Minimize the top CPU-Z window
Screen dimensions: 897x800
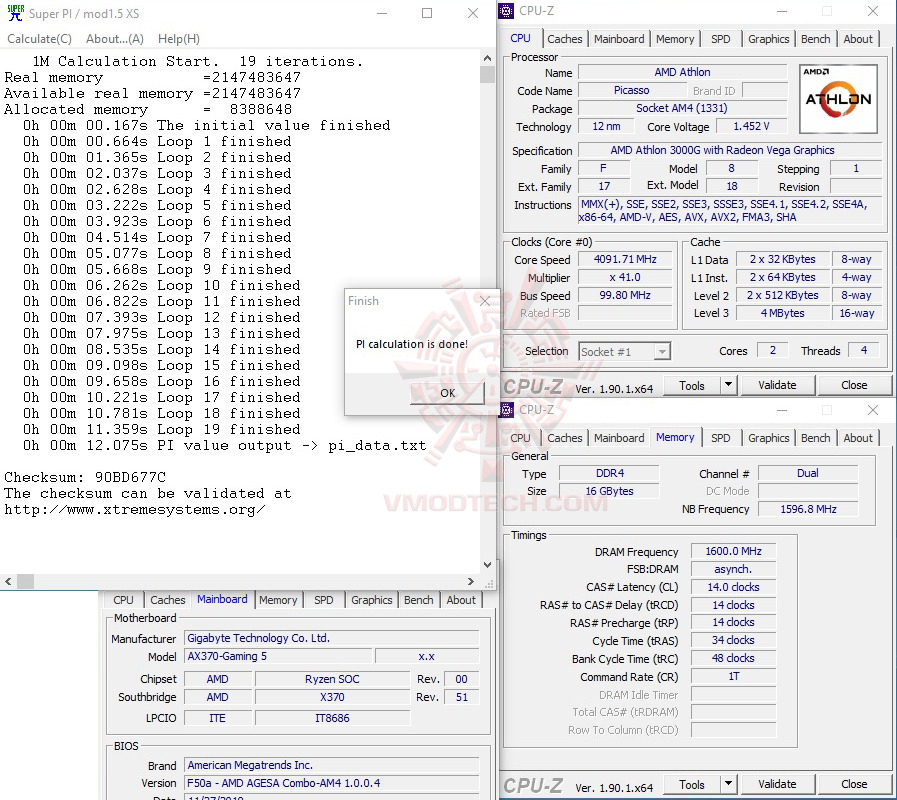click(x=782, y=11)
